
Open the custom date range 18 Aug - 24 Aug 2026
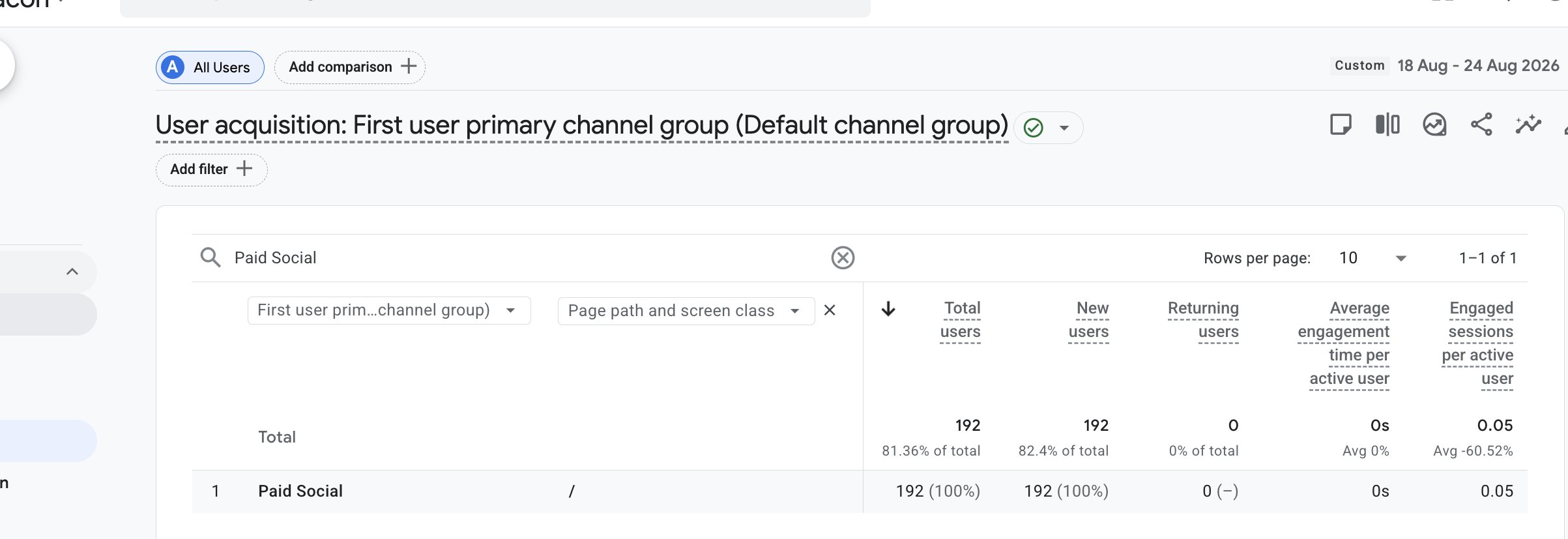pyautogui.click(x=1478, y=66)
